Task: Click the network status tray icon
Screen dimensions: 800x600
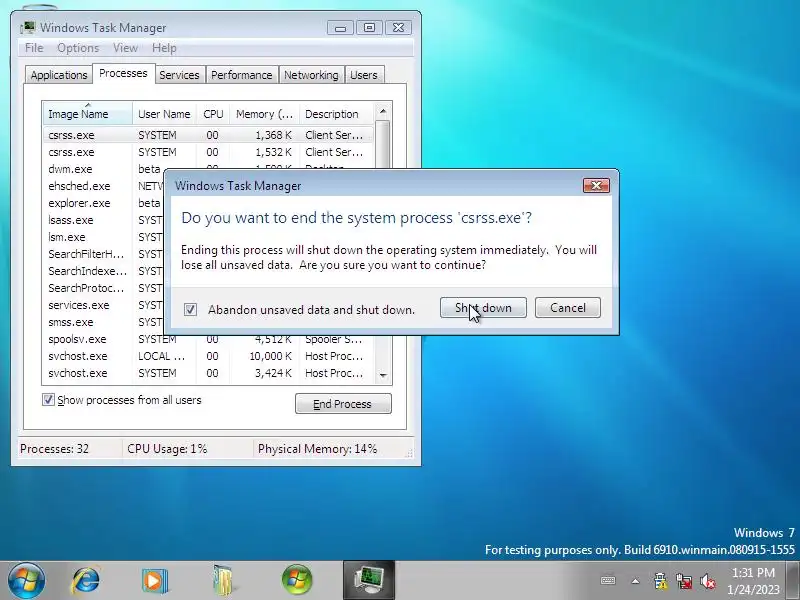Action: (684, 581)
